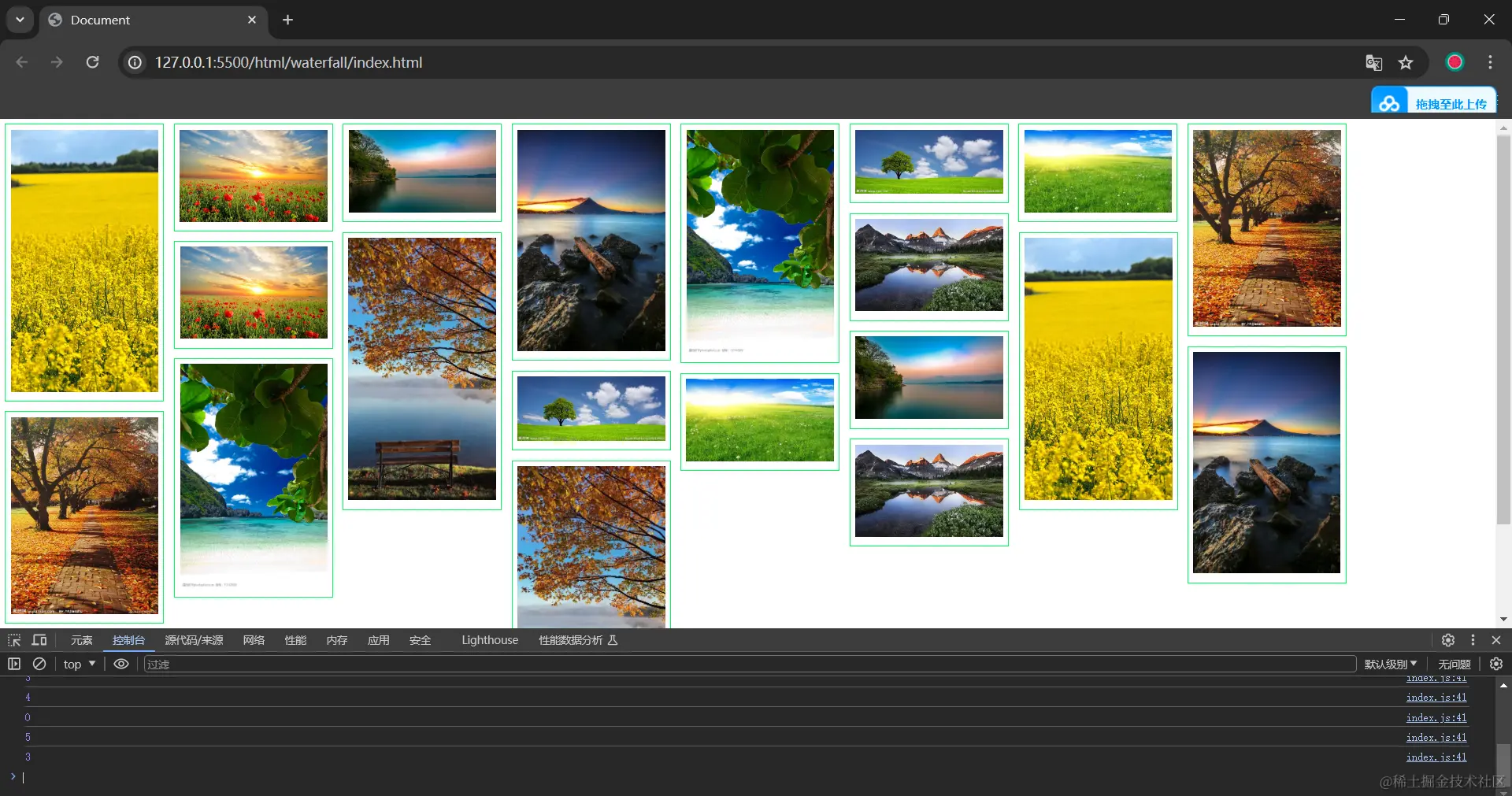Viewport: 1512px width, 796px height.
Task: Open the Lighthouse panel
Action: 490,640
